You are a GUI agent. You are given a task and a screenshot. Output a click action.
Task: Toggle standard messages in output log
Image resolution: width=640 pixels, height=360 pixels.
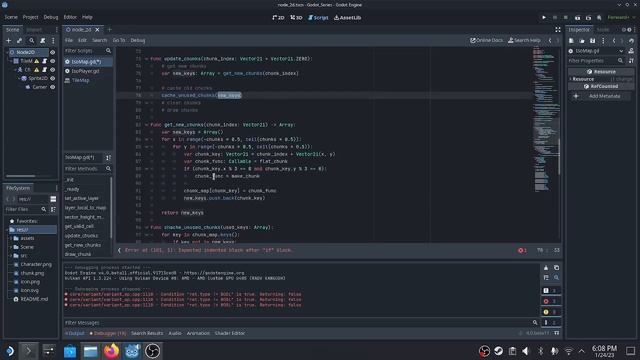[550, 291]
